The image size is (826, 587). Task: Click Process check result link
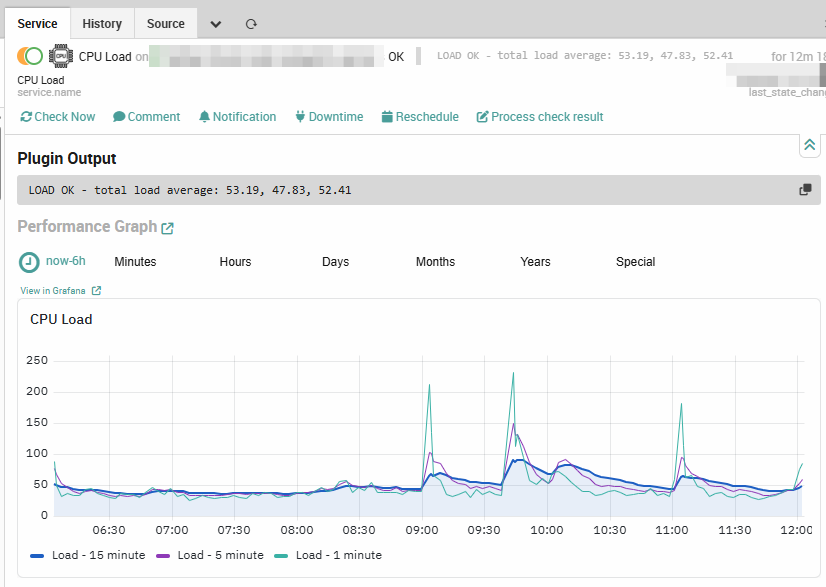tap(540, 117)
